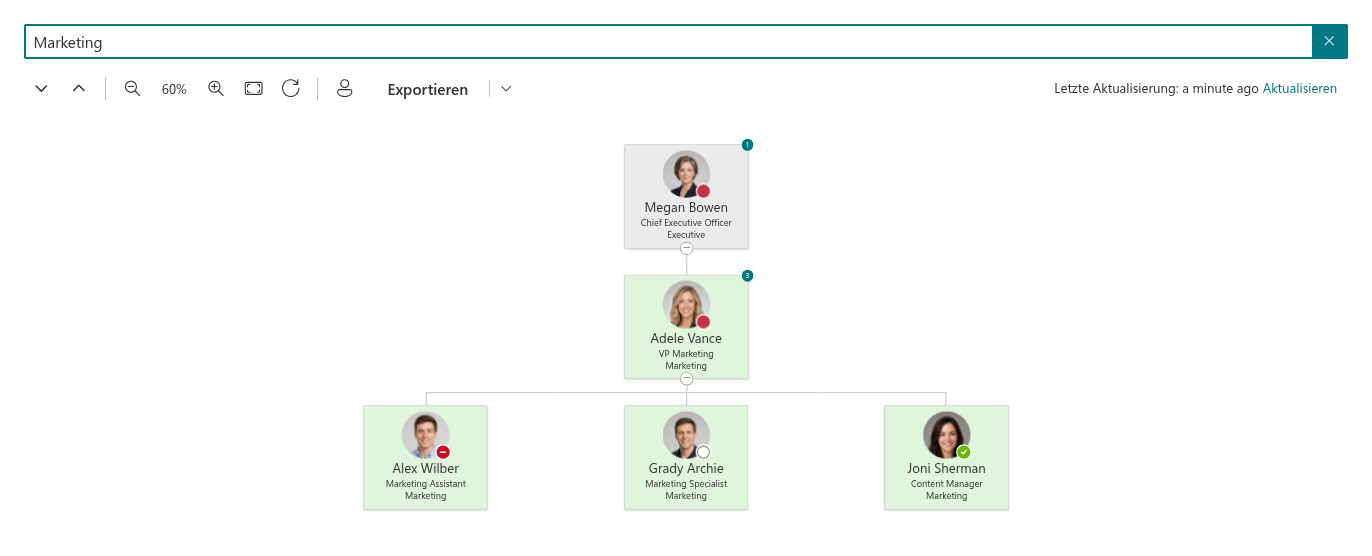
Task: Fit the chart to screen
Action: point(254,89)
